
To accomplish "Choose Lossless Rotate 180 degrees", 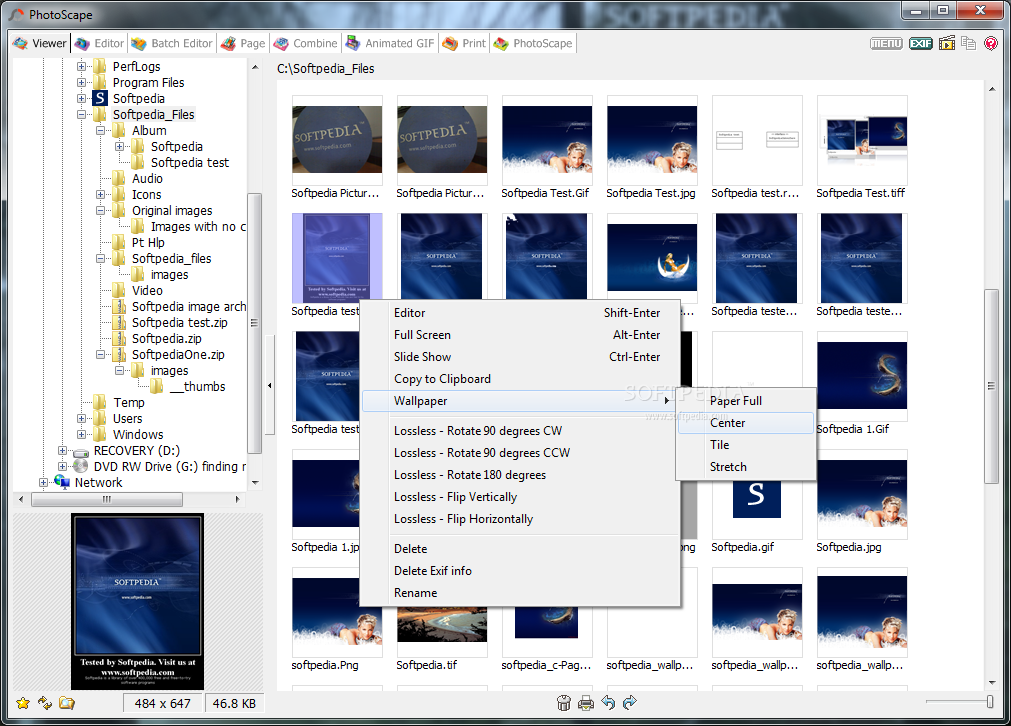I will pyautogui.click(x=521, y=475).
